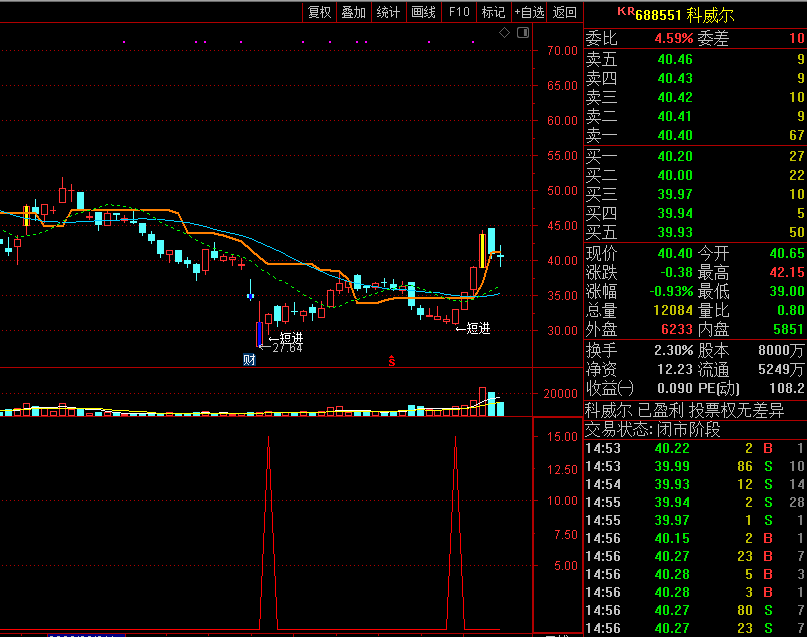Viewport: 807px width, 637px height.
Task: Click 股本 value 8000万
Action: [781, 350]
